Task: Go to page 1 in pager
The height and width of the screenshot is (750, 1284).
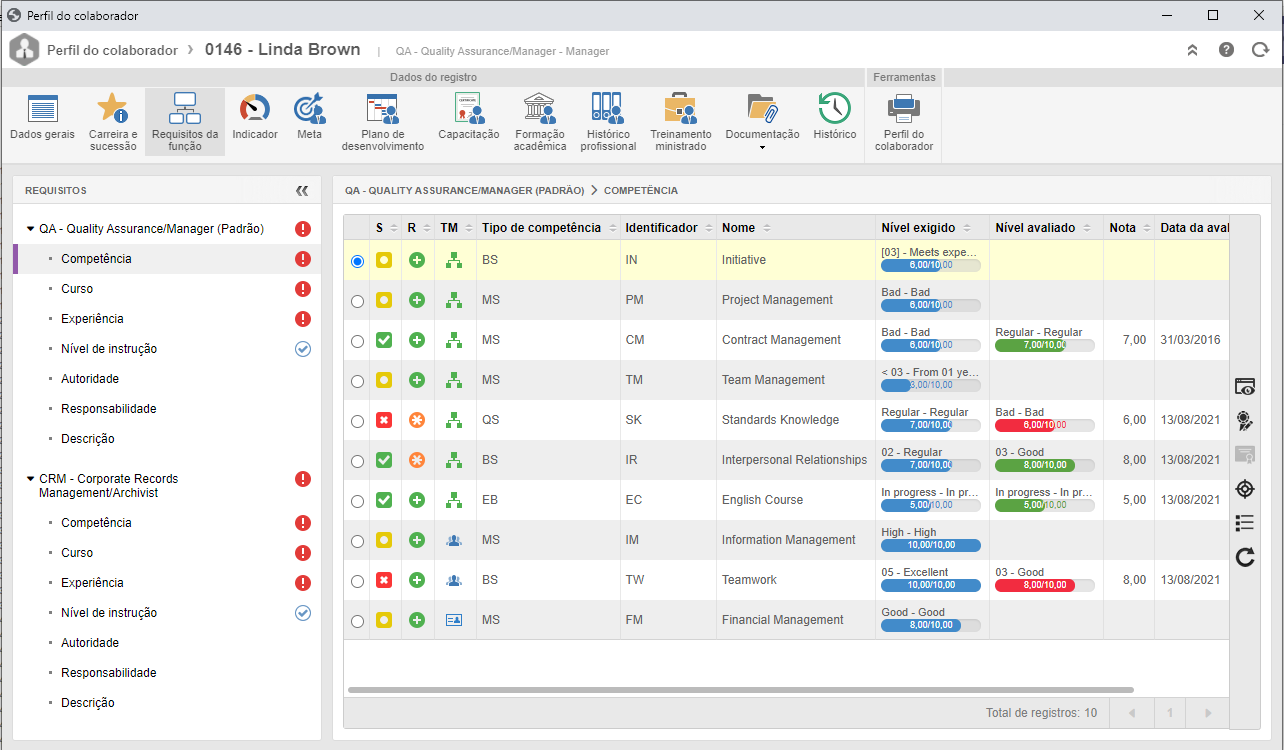Action: (1170, 713)
